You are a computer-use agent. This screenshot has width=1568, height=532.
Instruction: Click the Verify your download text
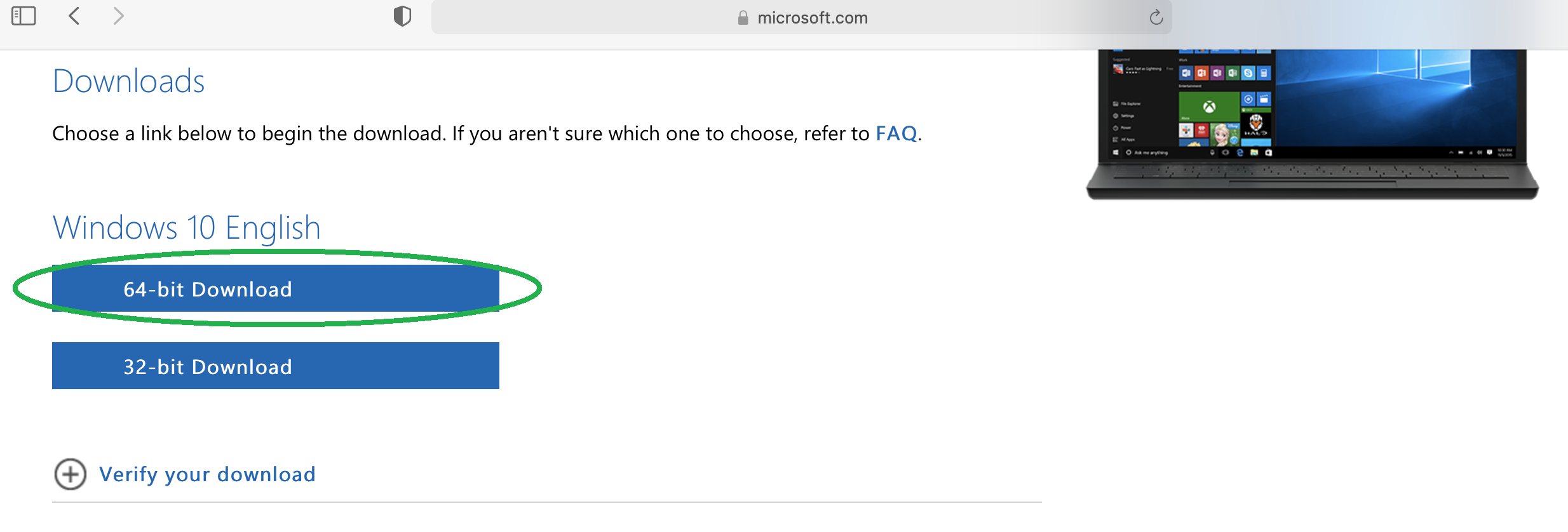[x=207, y=474]
